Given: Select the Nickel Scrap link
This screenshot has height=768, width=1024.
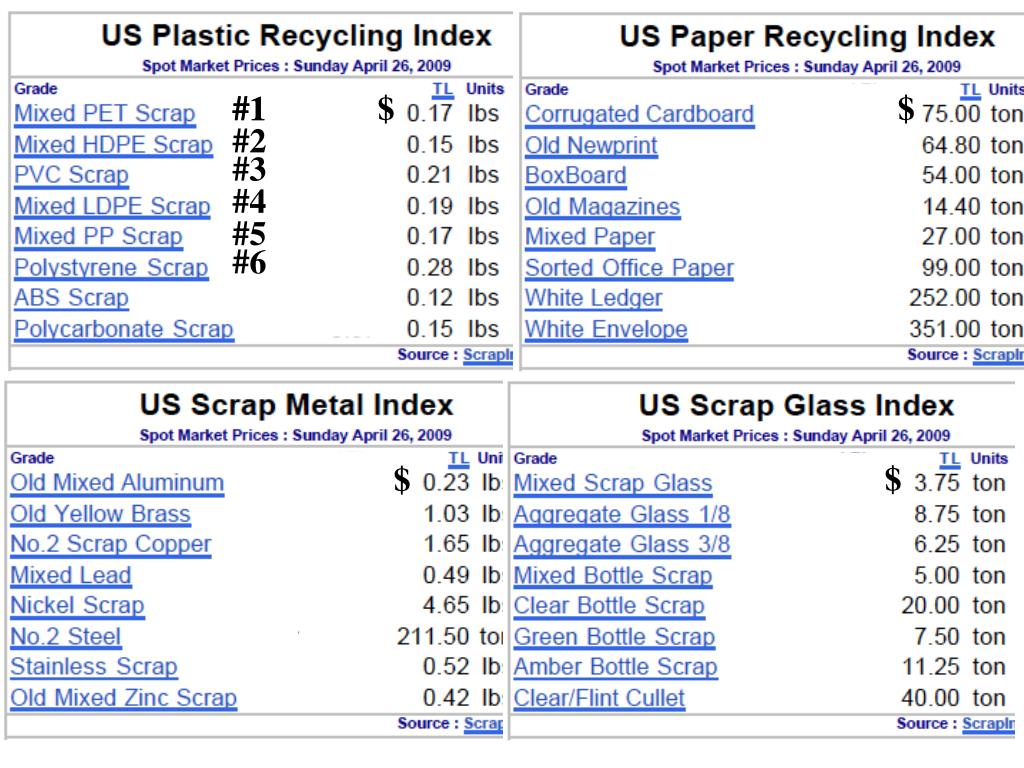Looking at the screenshot, I should coord(77,605).
